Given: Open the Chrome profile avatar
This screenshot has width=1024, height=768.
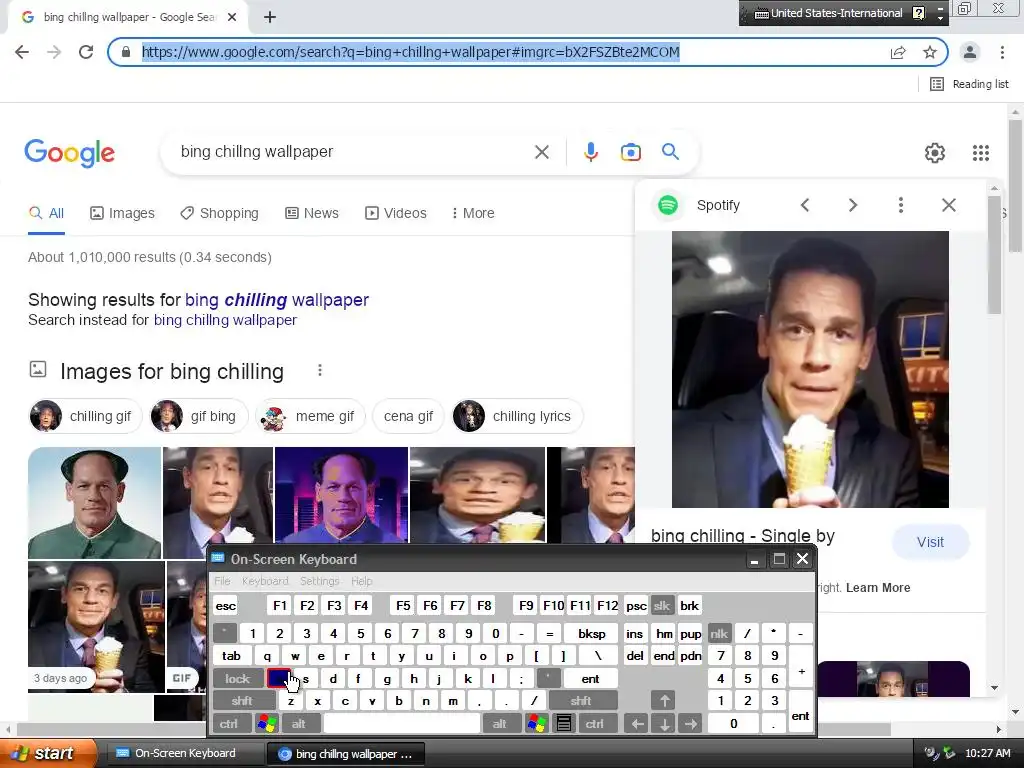Looking at the screenshot, I should (x=970, y=52).
